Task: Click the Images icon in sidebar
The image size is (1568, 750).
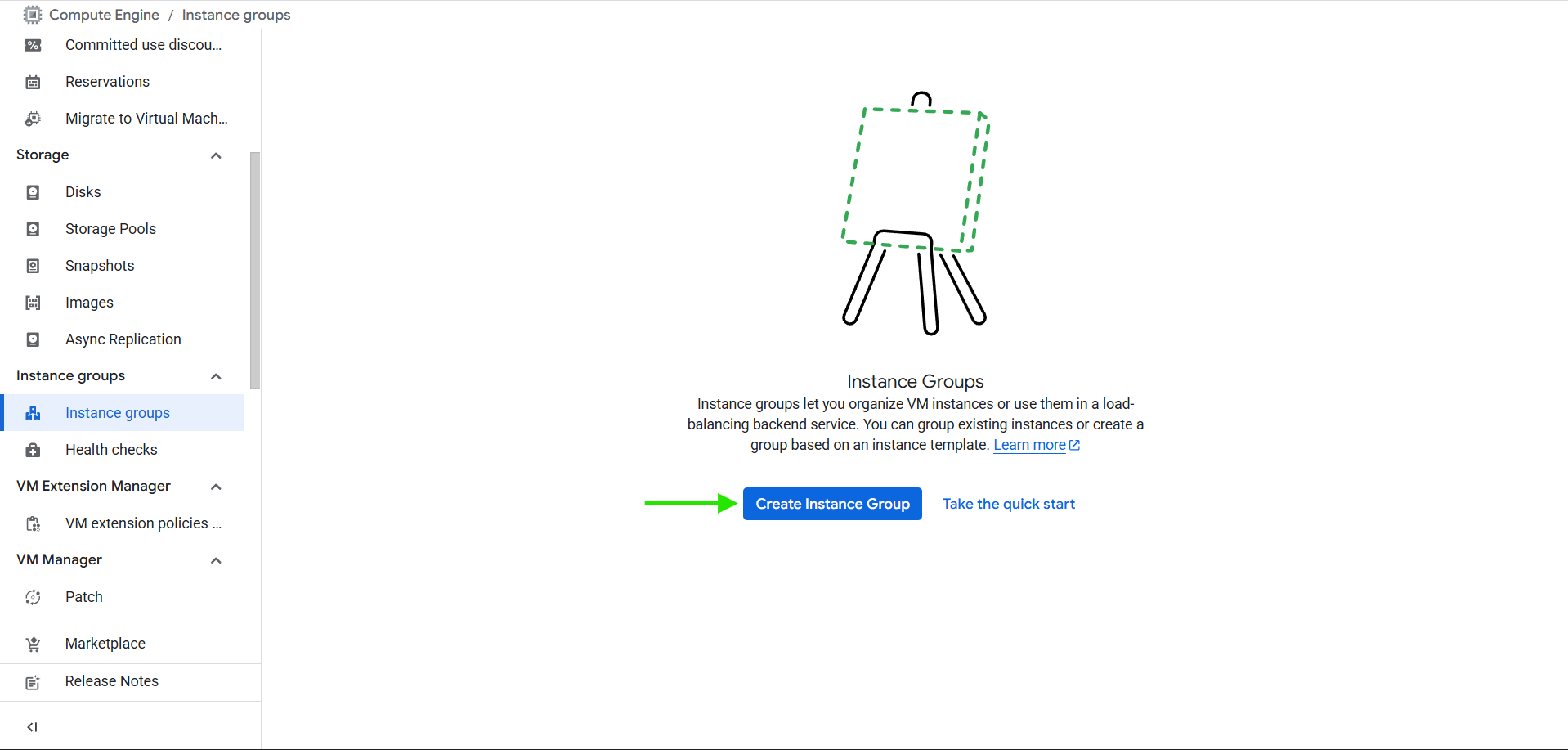Action: [x=33, y=303]
